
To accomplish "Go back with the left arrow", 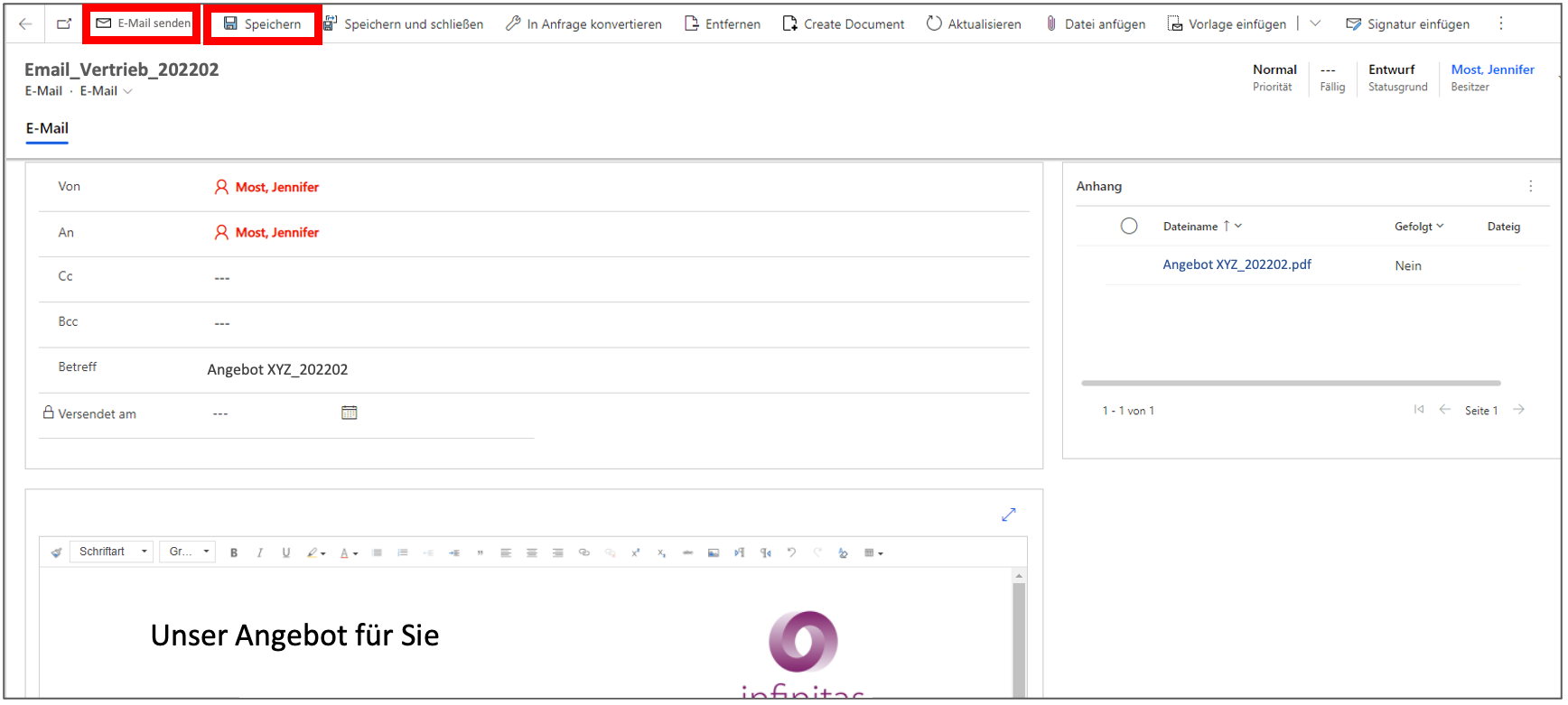I will 25,23.
